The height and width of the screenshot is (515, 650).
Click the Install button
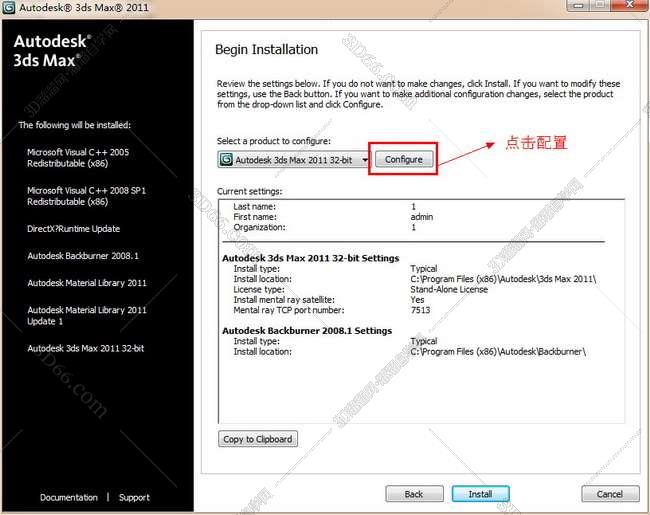[x=480, y=494]
